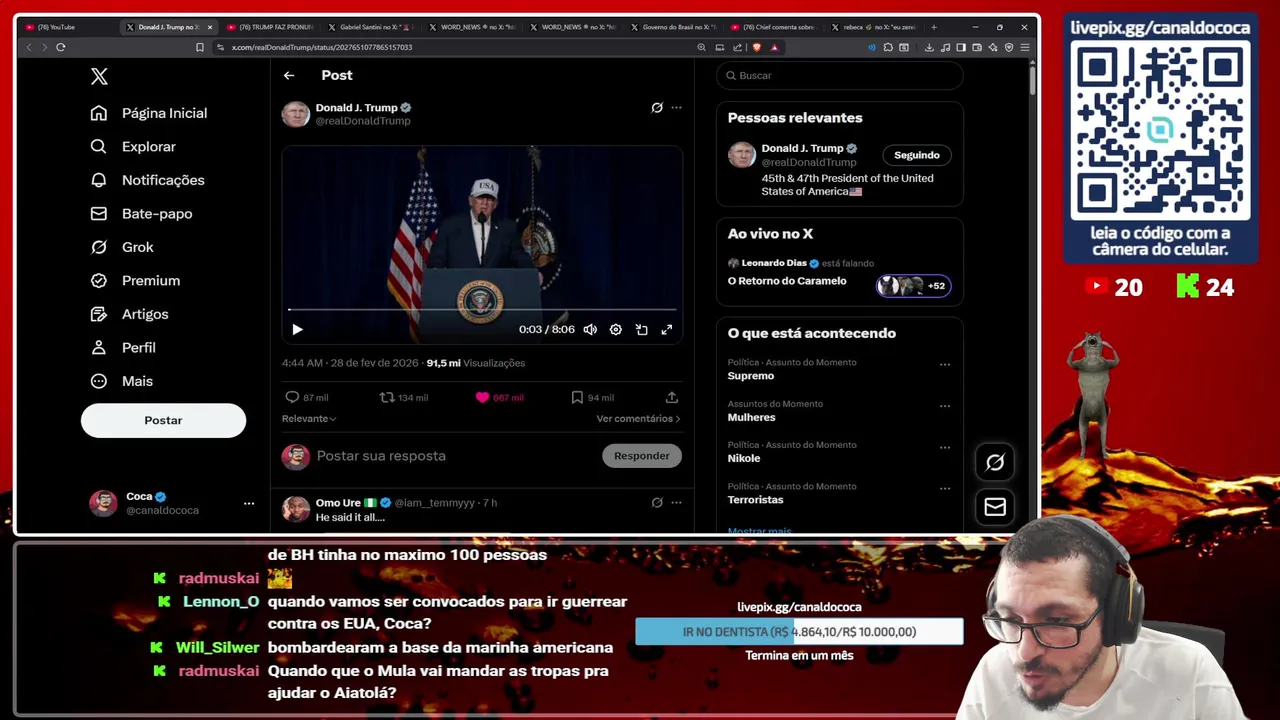Switch to the rebeca no X tab
Viewport: 1280px width, 720px height.
tap(873, 27)
